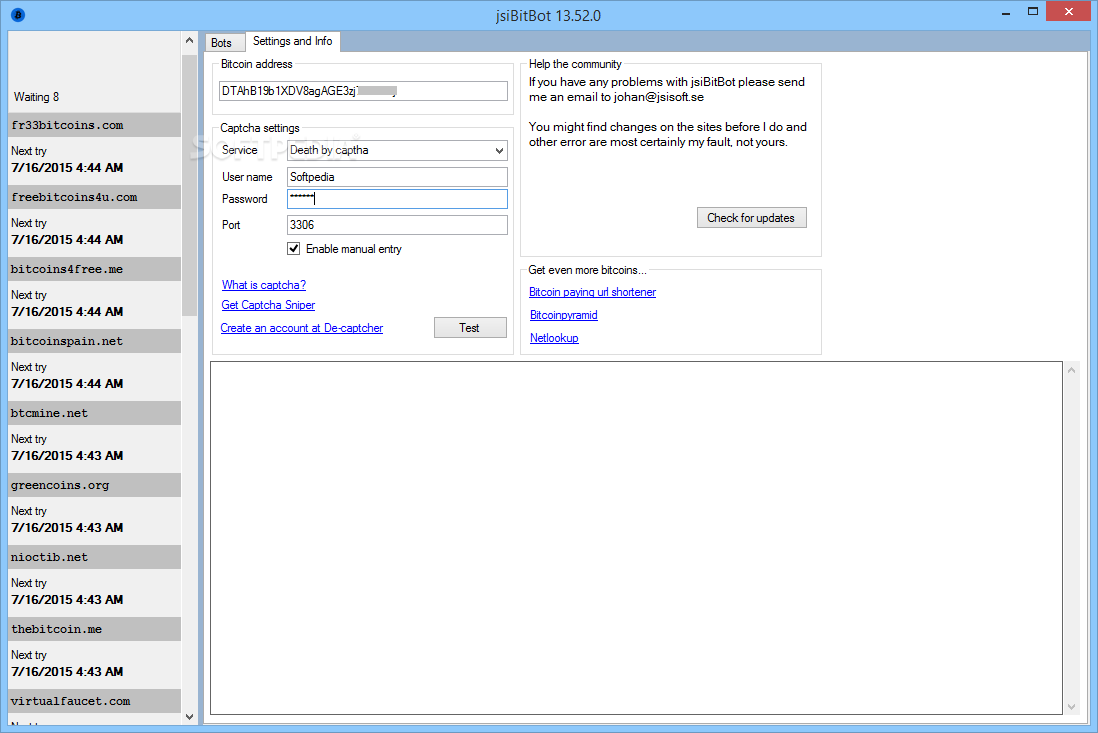Click the Check for updates button
Image resolution: width=1098 pixels, height=733 pixels.
click(751, 218)
